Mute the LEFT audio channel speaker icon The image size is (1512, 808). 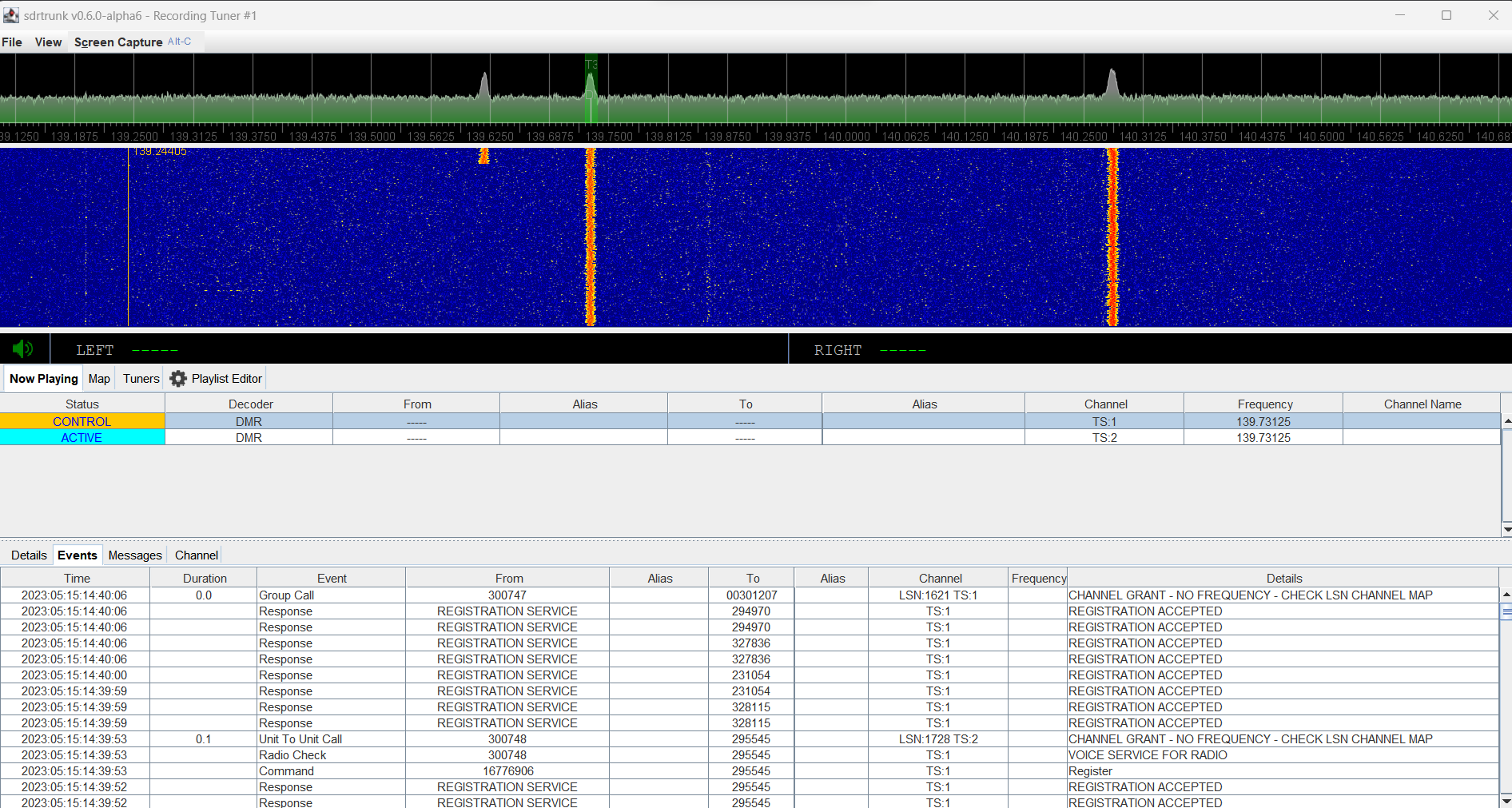coord(22,348)
